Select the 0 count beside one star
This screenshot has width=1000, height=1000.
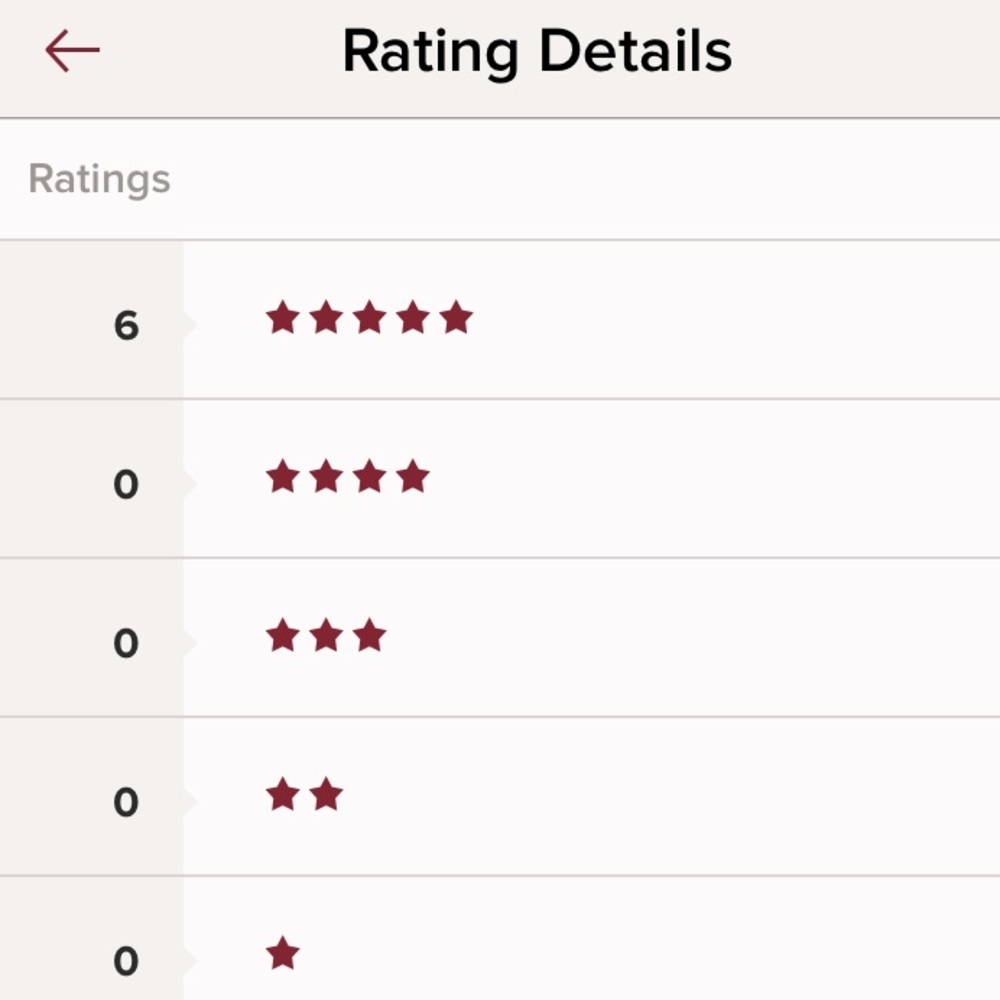pos(126,962)
